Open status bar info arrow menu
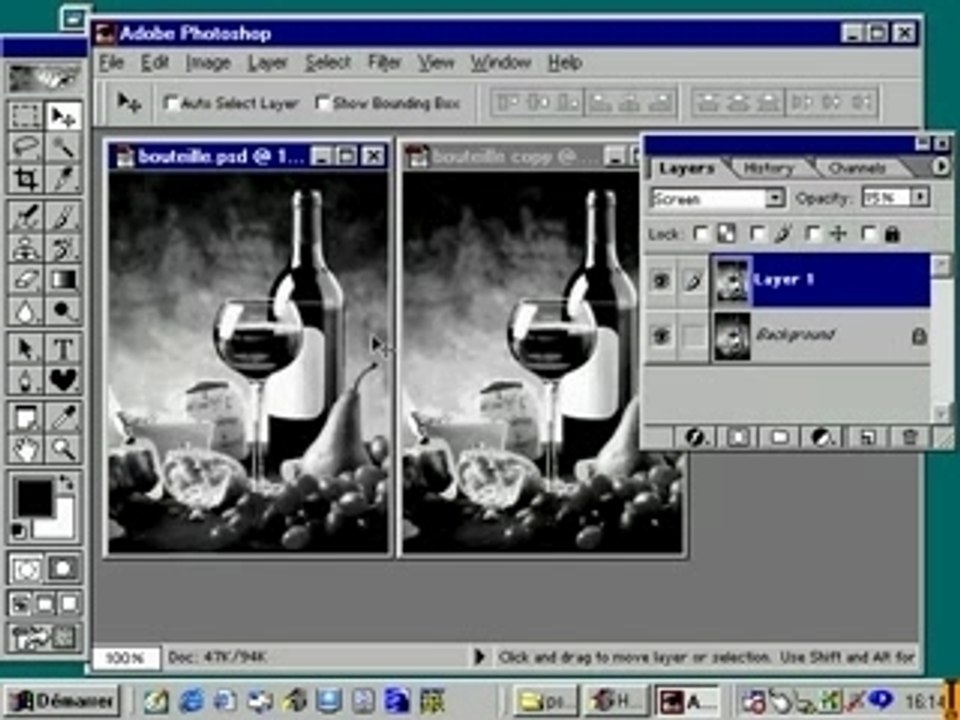The image size is (960, 720). 479,657
